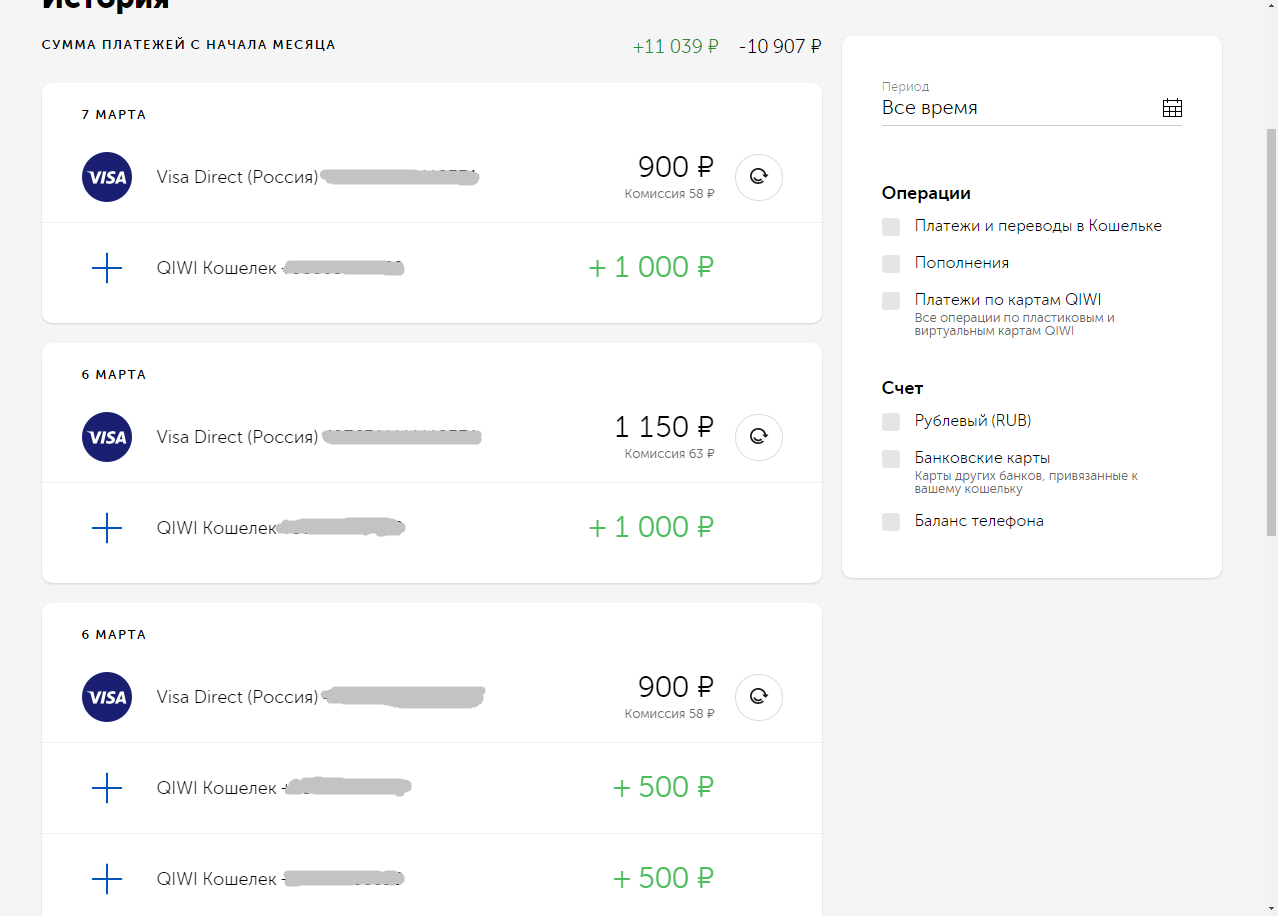Check the Баланс телефона option
This screenshot has width=1278, height=916.
coord(891,522)
